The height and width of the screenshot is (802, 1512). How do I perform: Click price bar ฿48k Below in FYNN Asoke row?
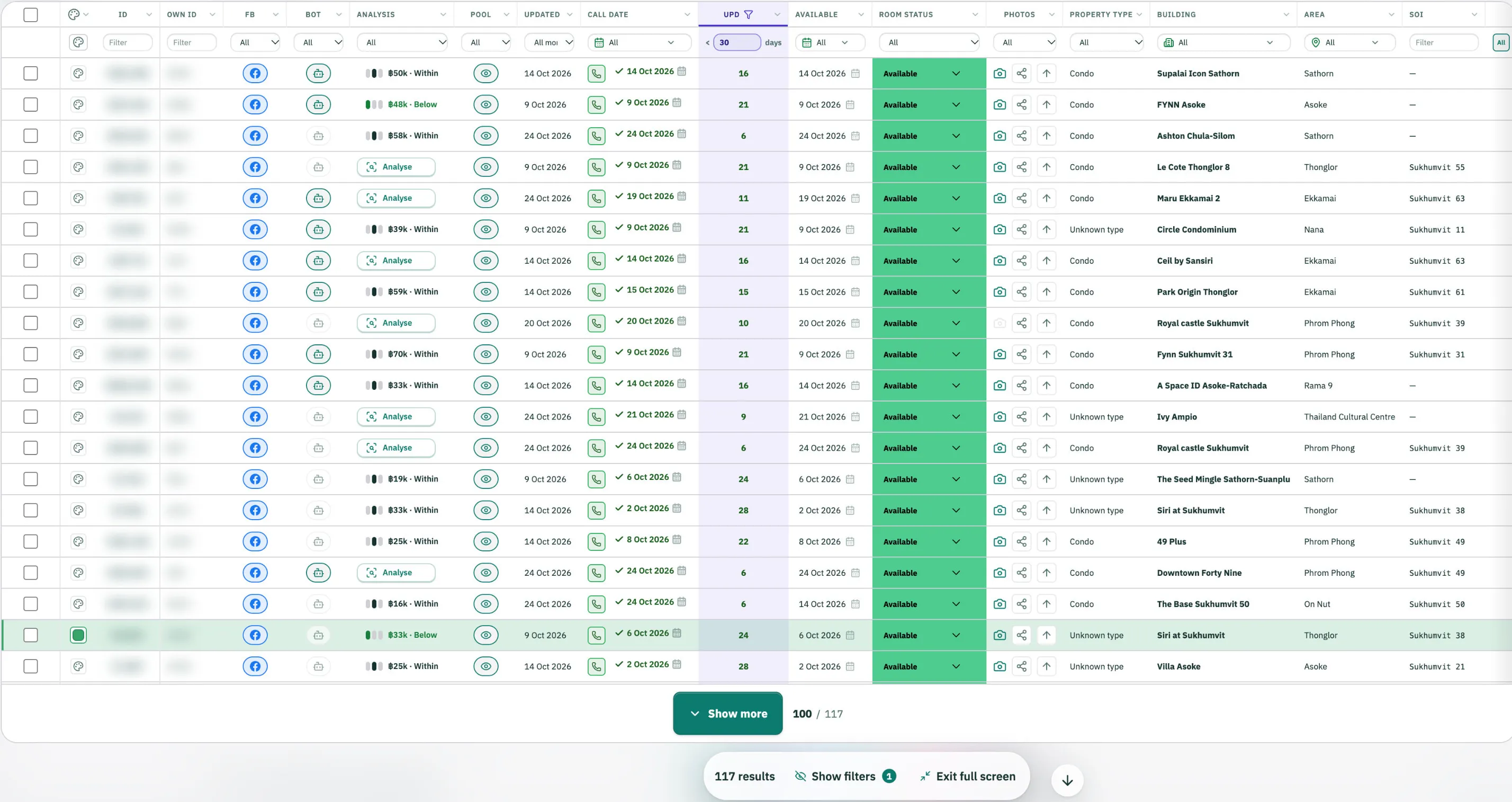(401, 104)
